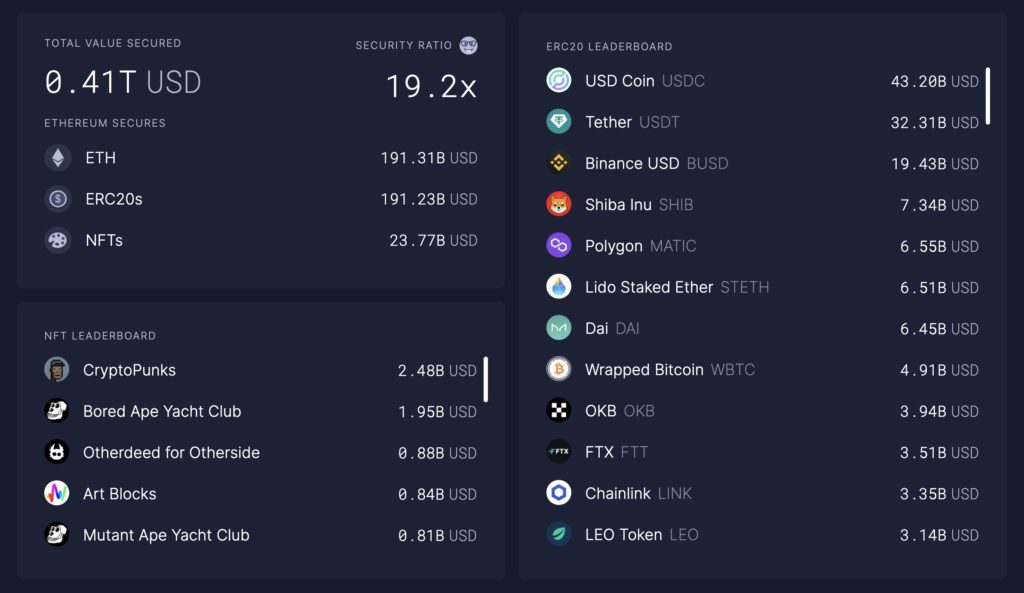Click the ERC20 leaderboard scrollbar thumb
The image size is (1024, 593).
click(987, 95)
